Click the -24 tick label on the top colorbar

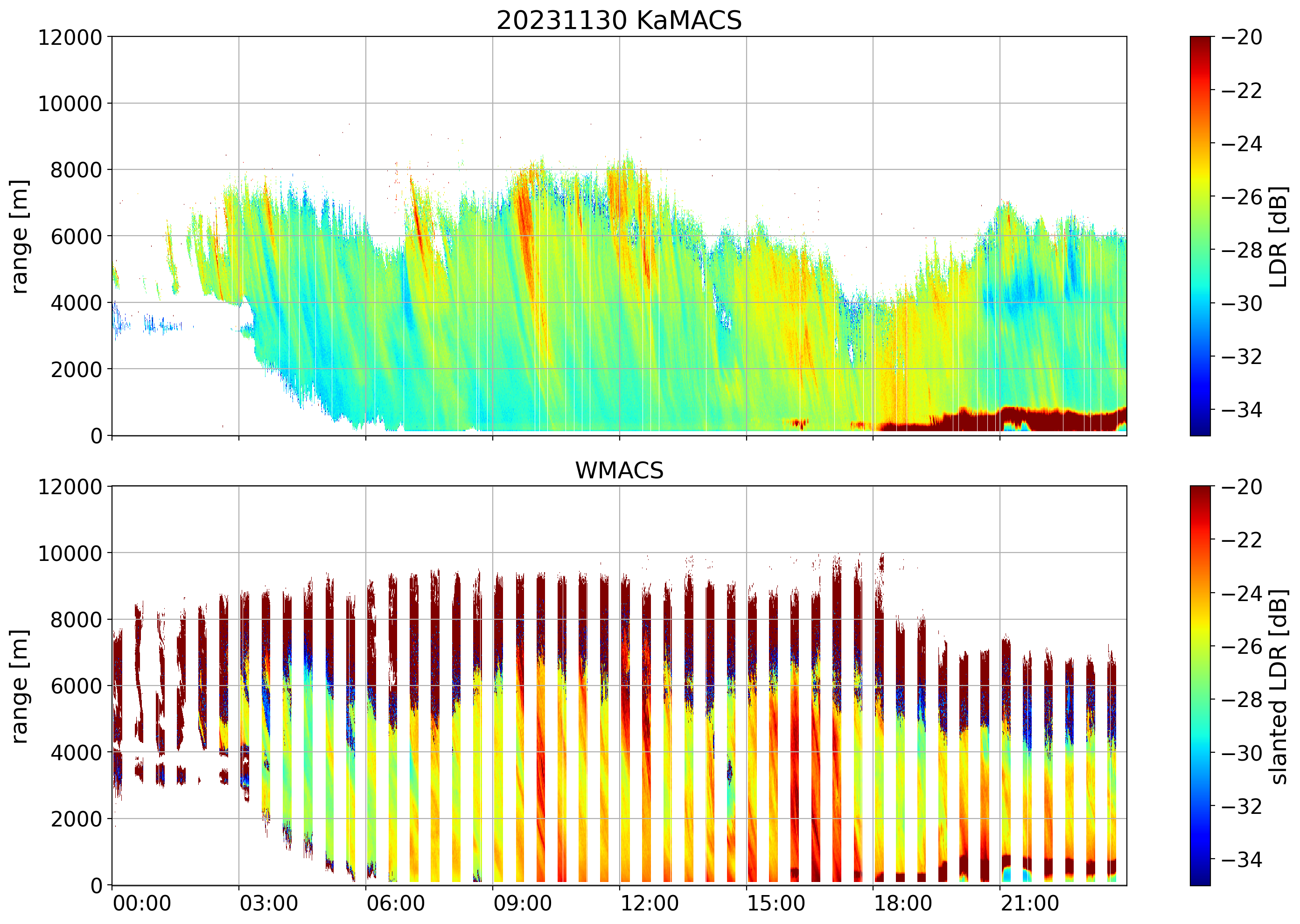(x=1242, y=144)
